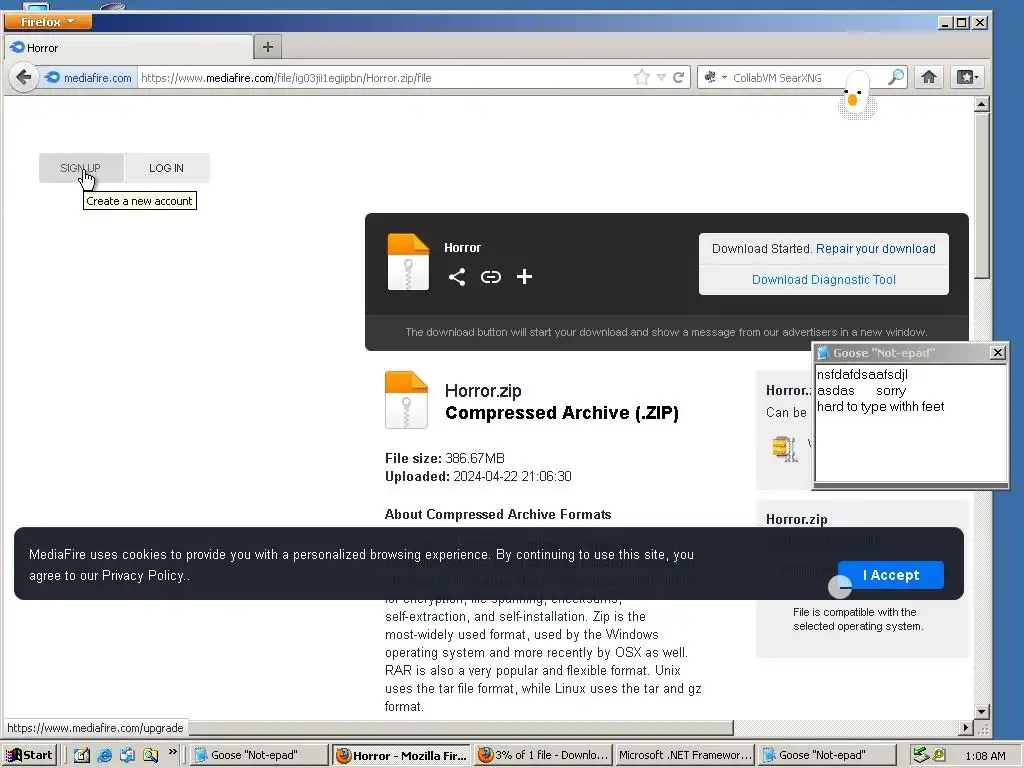Open the Download Diagnostic Tool link
The width and height of the screenshot is (1024, 768).
pos(824,280)
